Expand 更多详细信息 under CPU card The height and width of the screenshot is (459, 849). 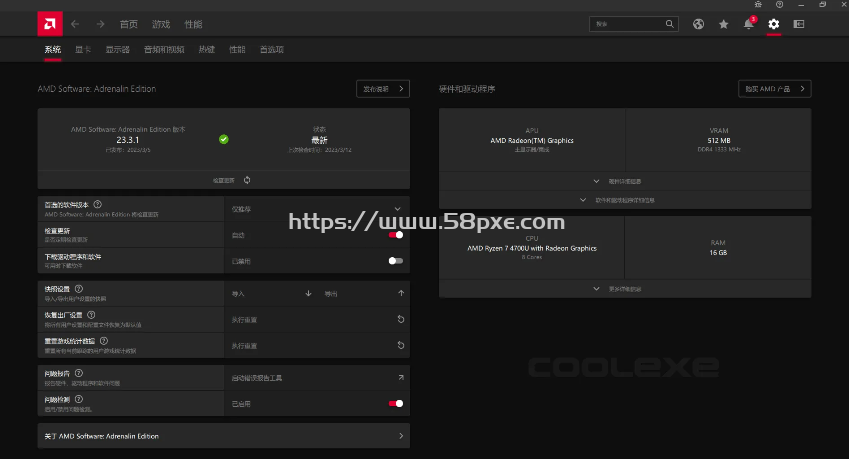pyautogui.click(x=625, y=289)
